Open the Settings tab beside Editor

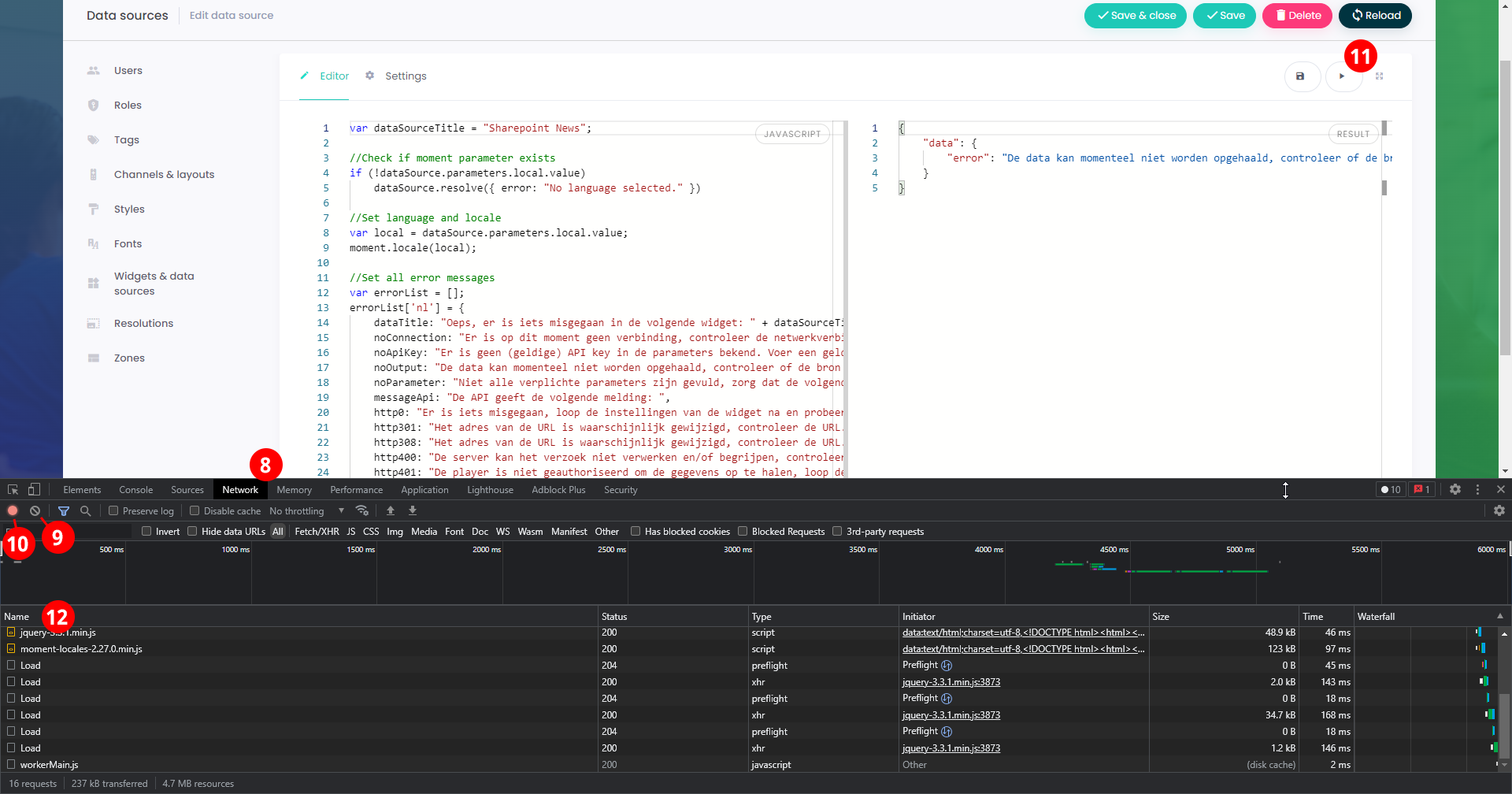(405, 76)
